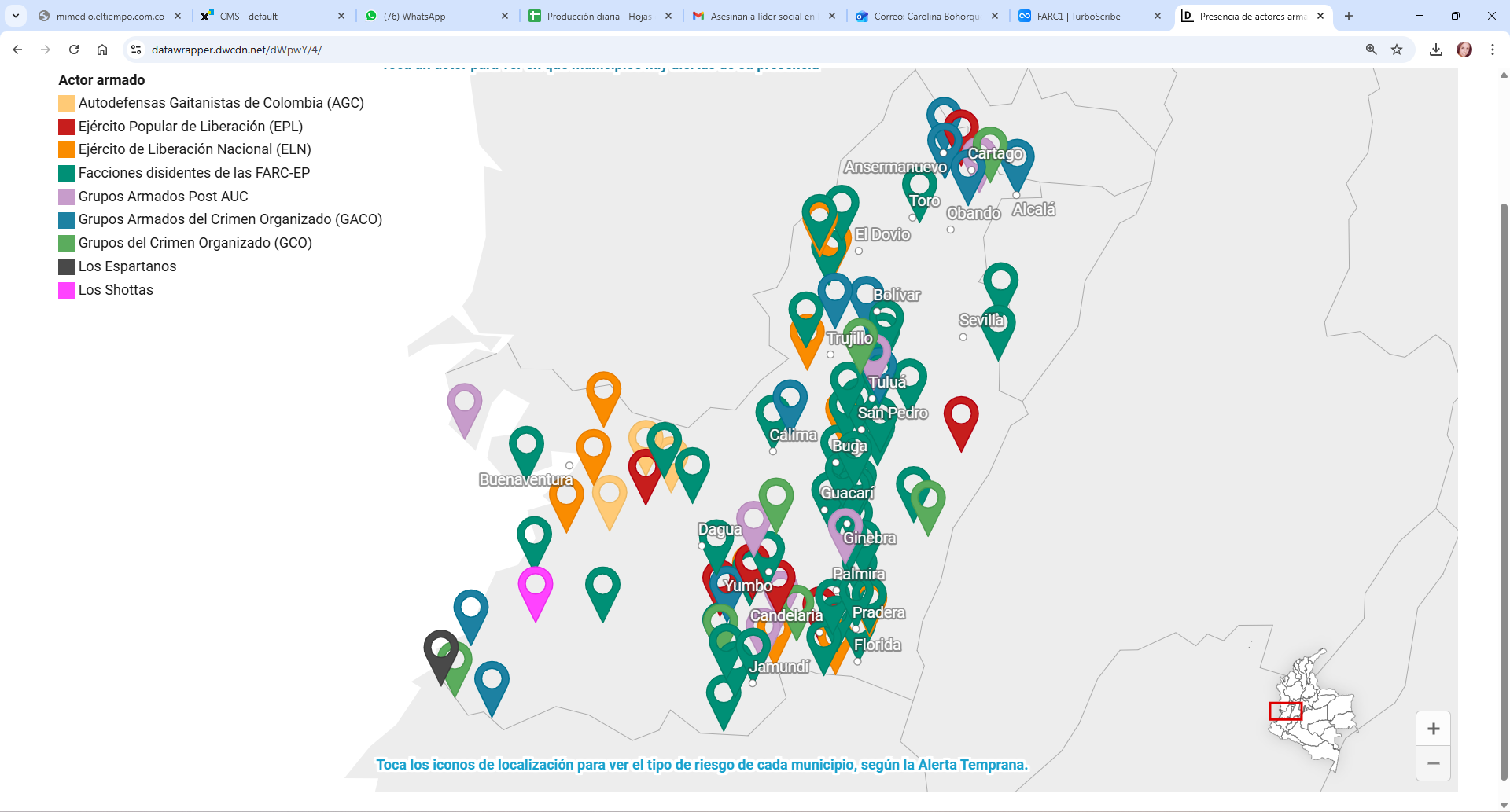
Task: Click the yellow AGC legend color swatch
Action: 66,103
